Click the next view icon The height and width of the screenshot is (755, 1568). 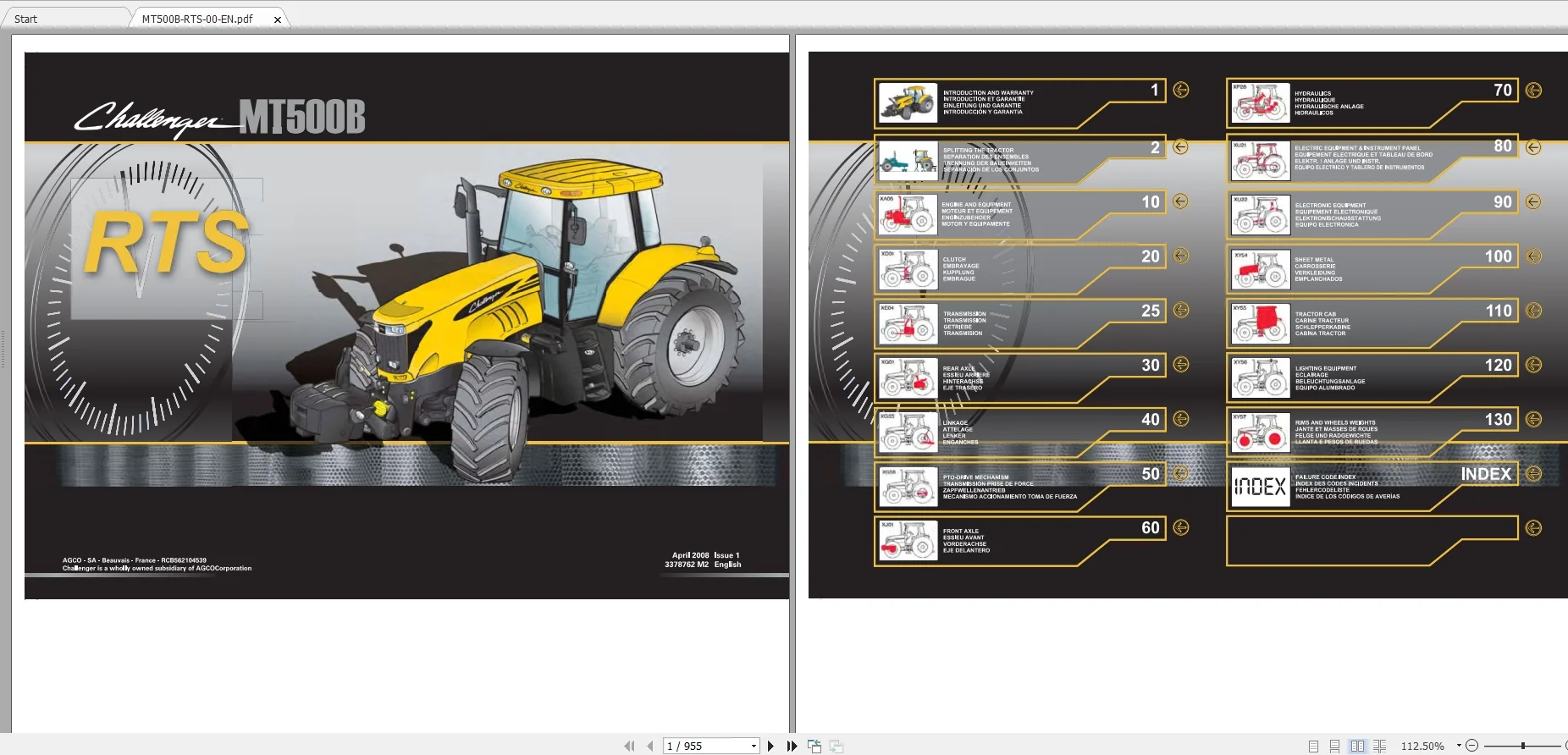pyautogui.click(x=836, y=746)
